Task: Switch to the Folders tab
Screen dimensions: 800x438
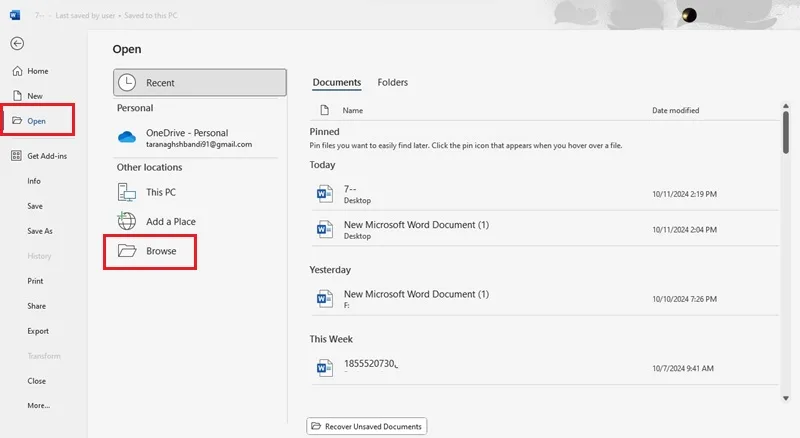Action: click(x=392, y=82)
